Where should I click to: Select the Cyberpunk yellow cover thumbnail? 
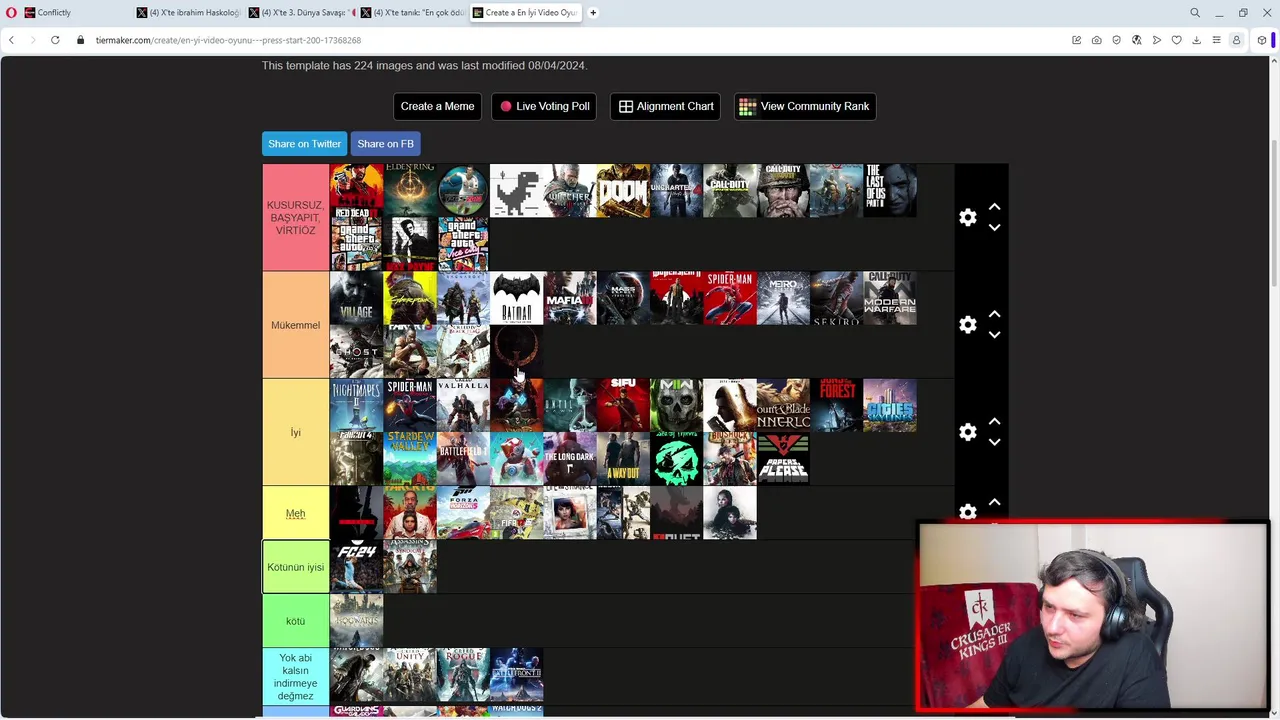[x=410, y=298]
